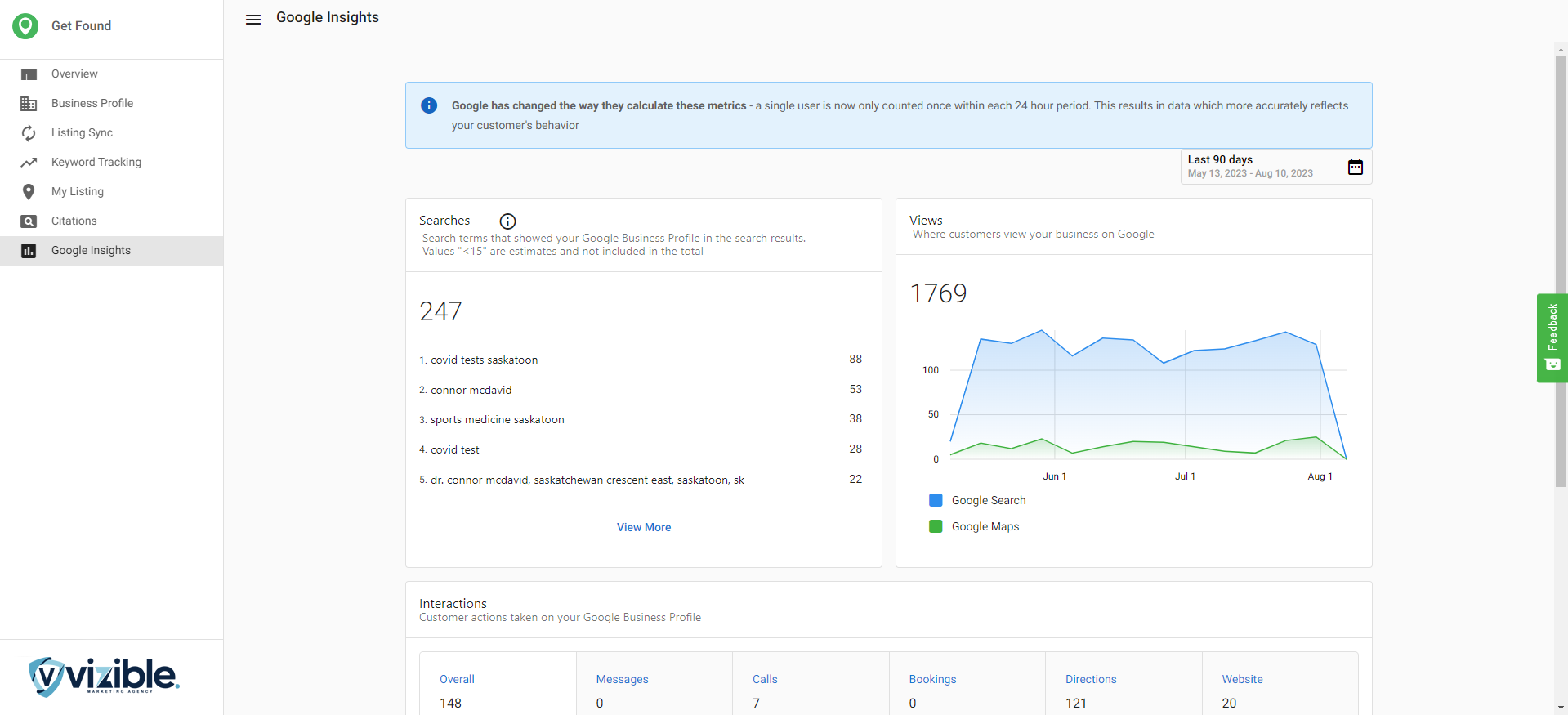Image resolution: width=1568 pixels, height=715 pixels.
Task: Click the Listing Sync icon
Action: [x=29, y=133]
